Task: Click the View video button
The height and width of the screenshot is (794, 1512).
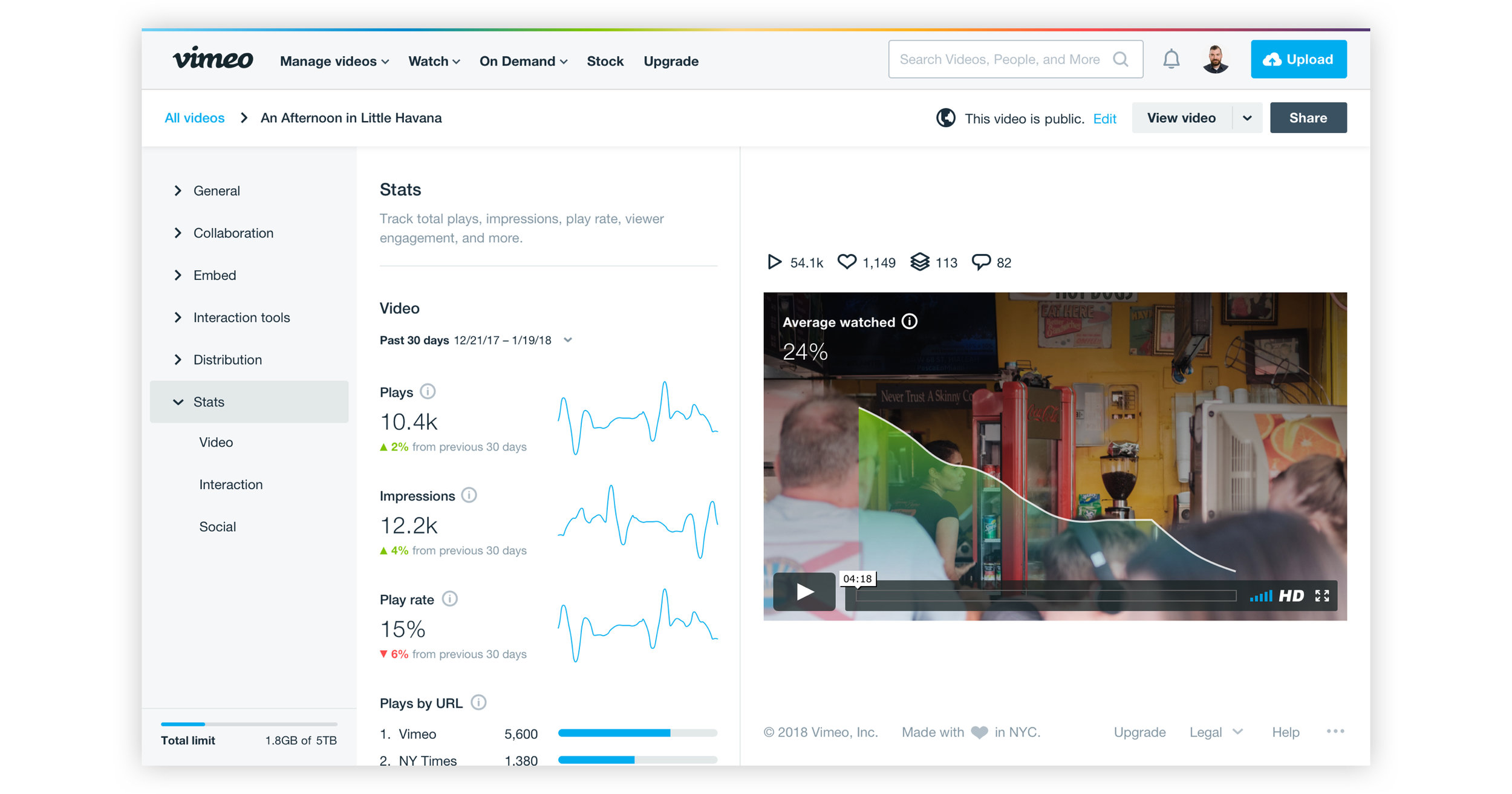Action: [1181, 118]
